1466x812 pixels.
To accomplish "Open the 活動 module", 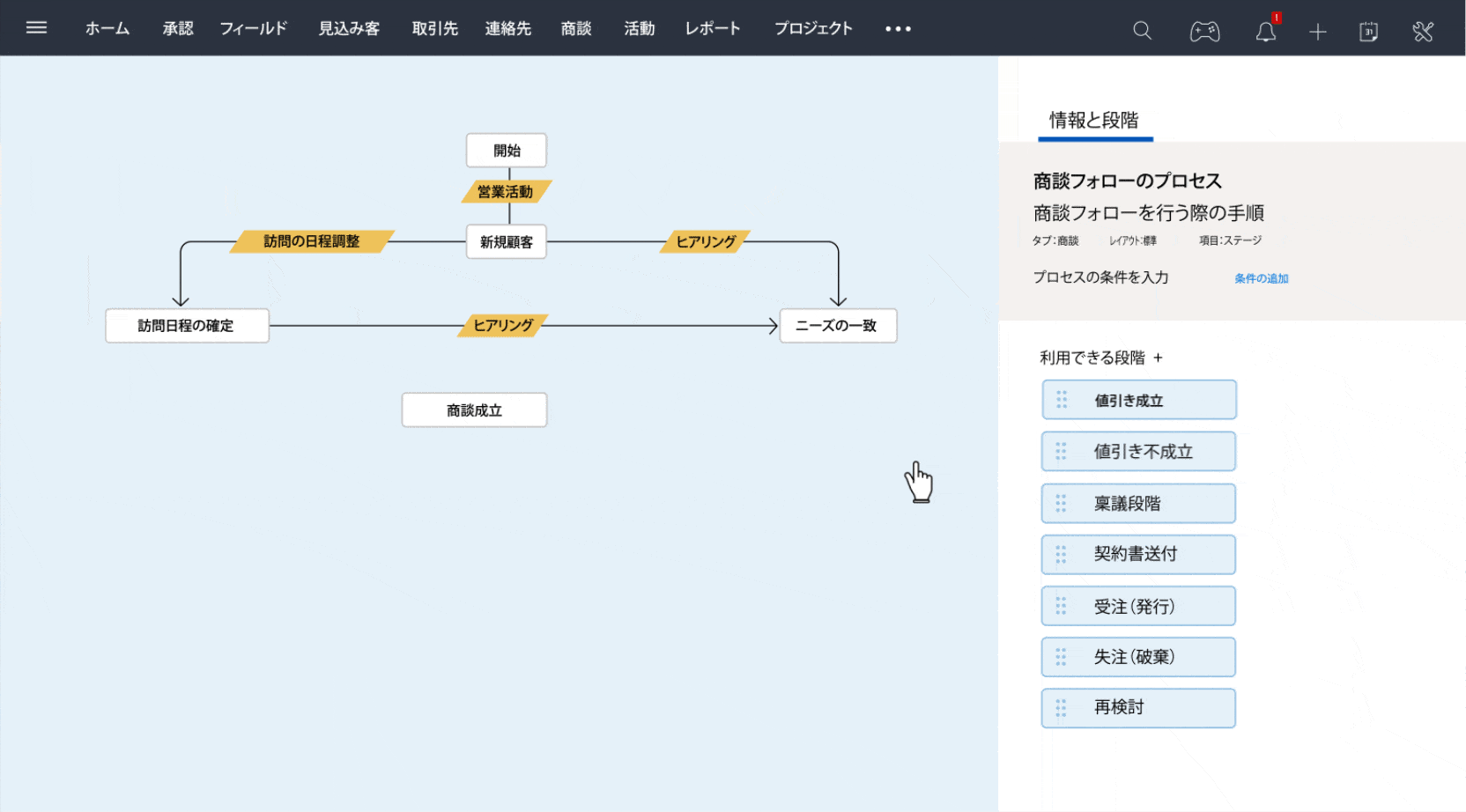I will 640,28.
